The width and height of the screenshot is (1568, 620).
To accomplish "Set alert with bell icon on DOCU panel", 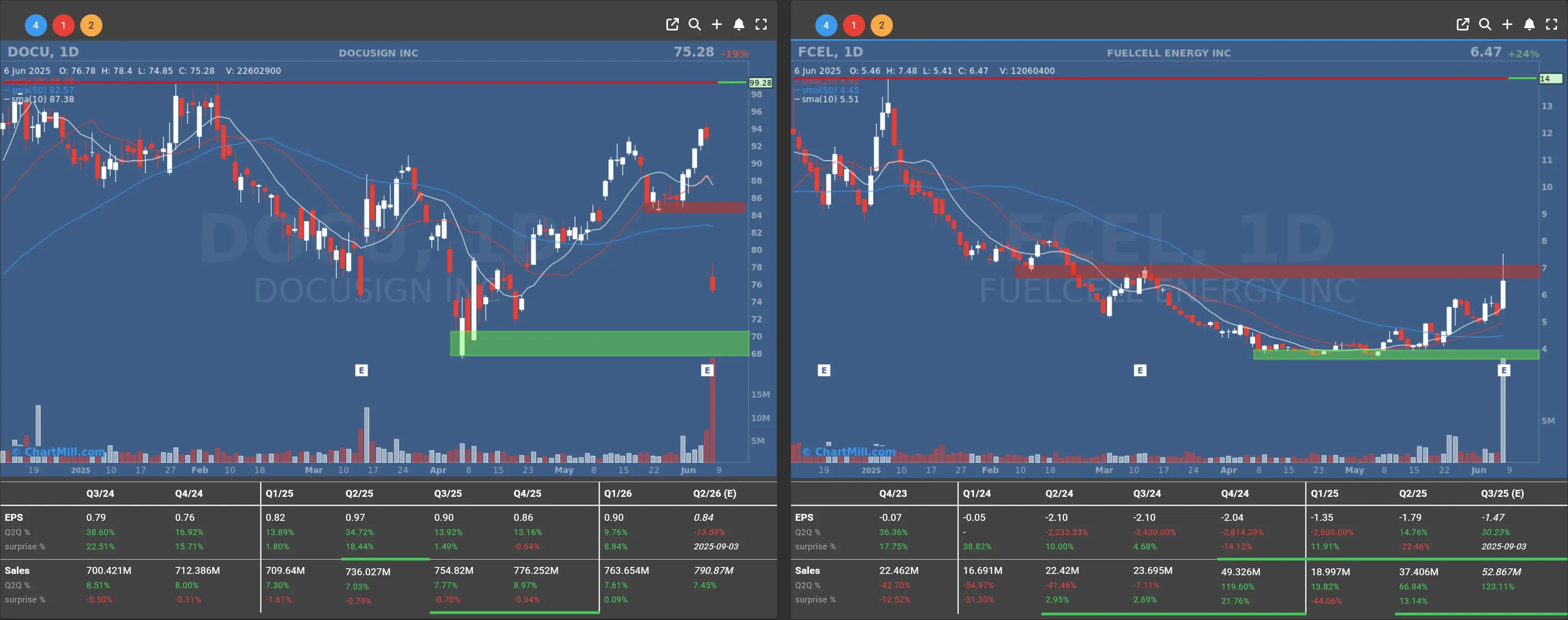I will point(739,24).
